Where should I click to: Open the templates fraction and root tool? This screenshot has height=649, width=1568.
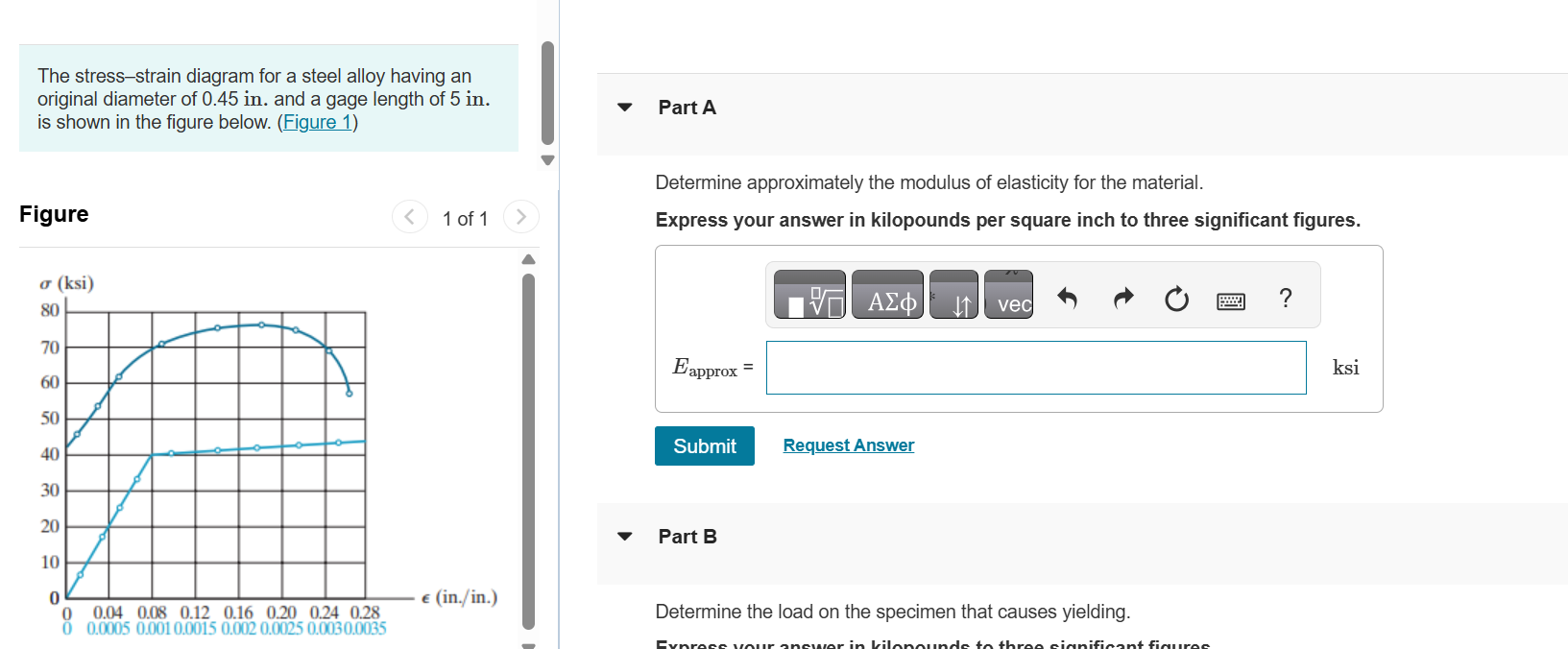(x=809, y=295)
